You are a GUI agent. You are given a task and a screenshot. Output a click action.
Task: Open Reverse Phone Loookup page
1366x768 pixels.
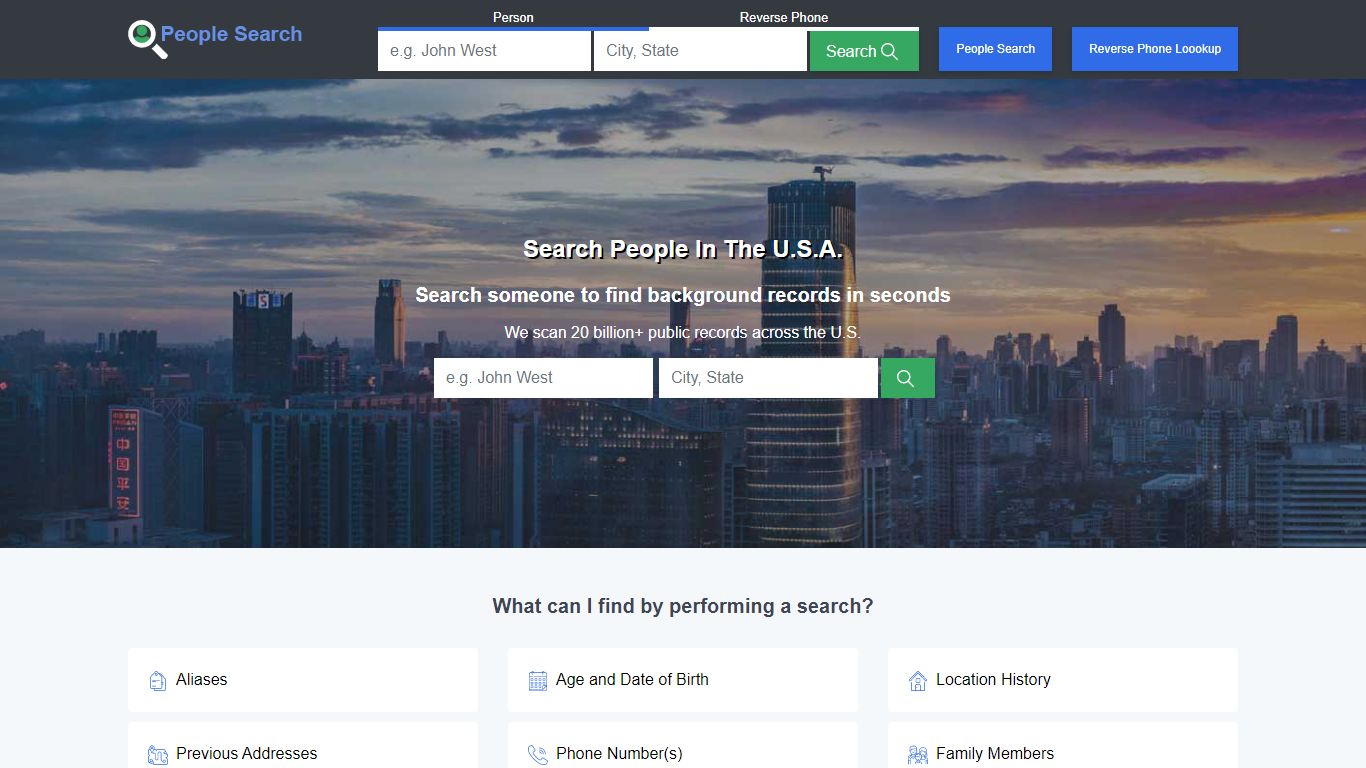click(x=1154, y=48)
